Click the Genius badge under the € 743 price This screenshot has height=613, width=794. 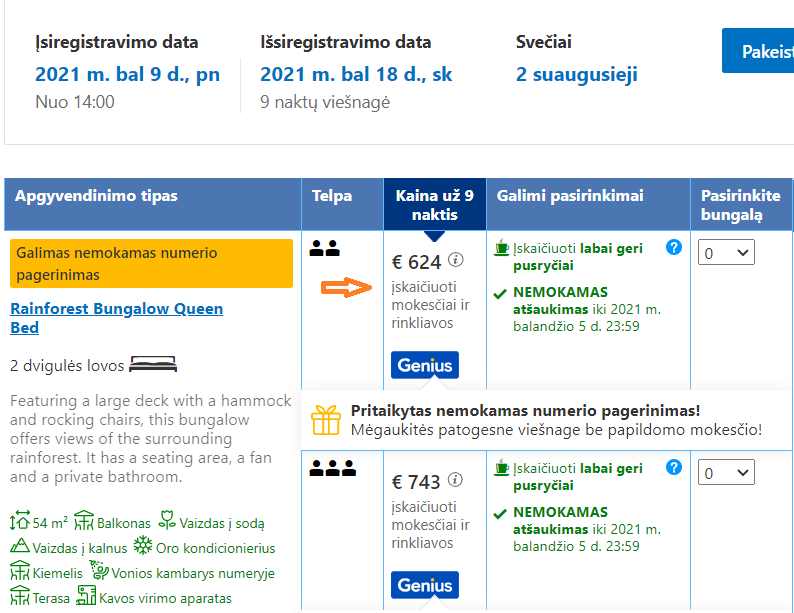click(424, 585)
